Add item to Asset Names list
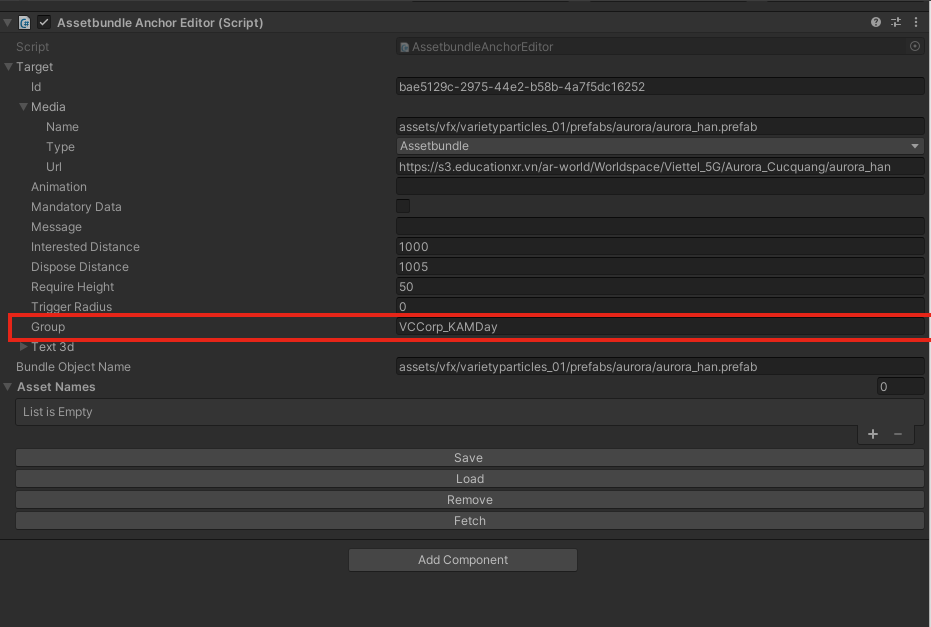Image resolution: width=931 pixels, height=627 pixels. click(873, 434)
